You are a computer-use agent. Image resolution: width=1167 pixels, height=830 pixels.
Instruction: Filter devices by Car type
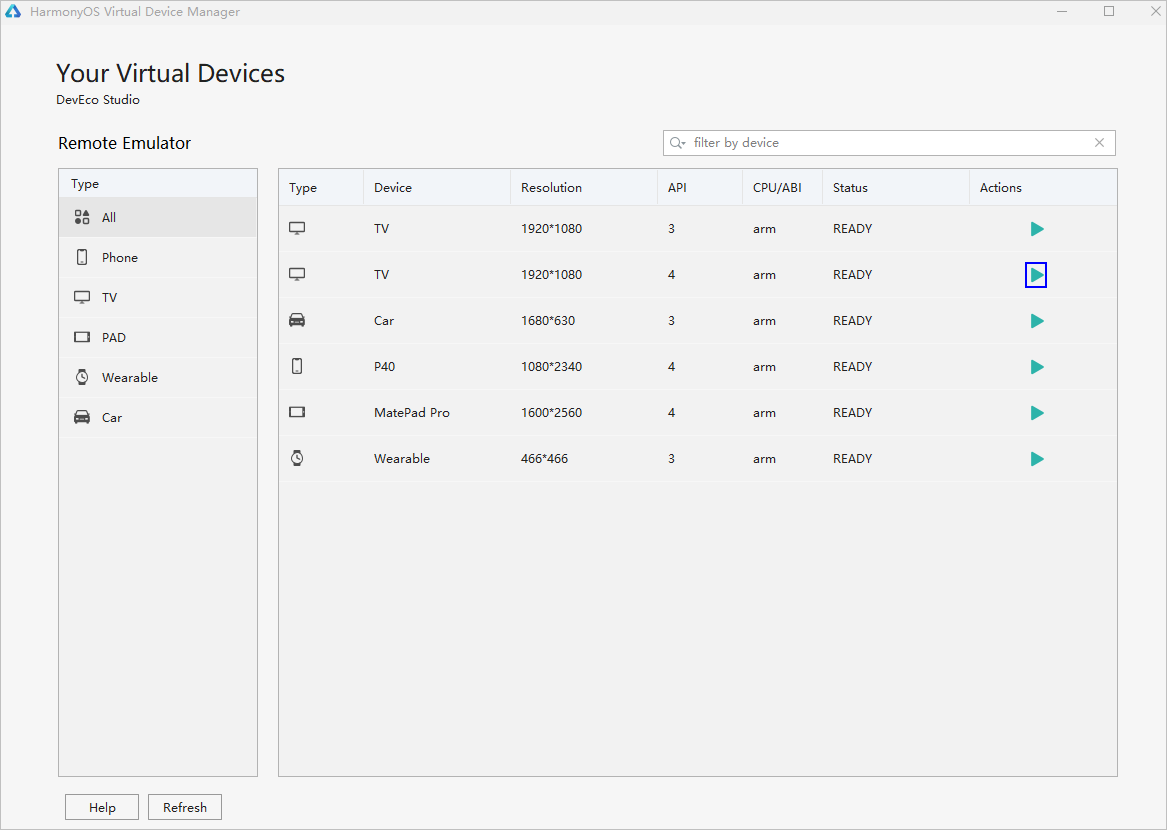[x=158, y=418]
